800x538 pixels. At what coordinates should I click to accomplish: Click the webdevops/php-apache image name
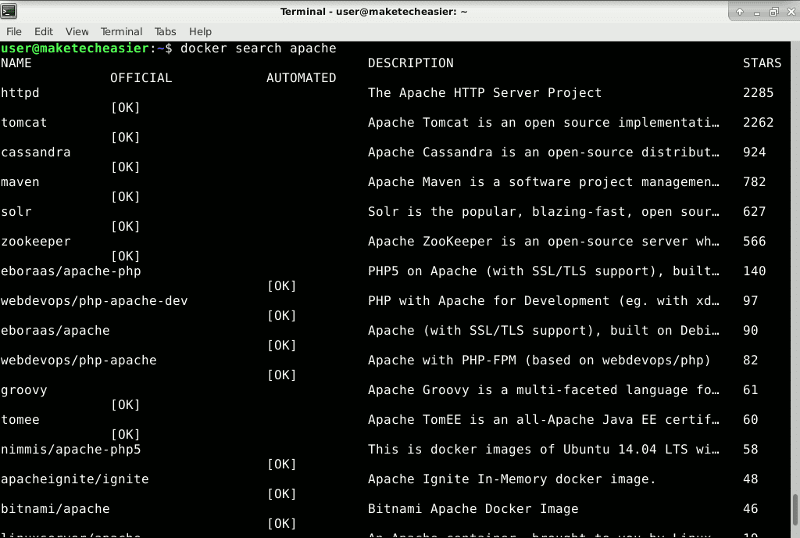pyautogui.click(x=79, y=360)
